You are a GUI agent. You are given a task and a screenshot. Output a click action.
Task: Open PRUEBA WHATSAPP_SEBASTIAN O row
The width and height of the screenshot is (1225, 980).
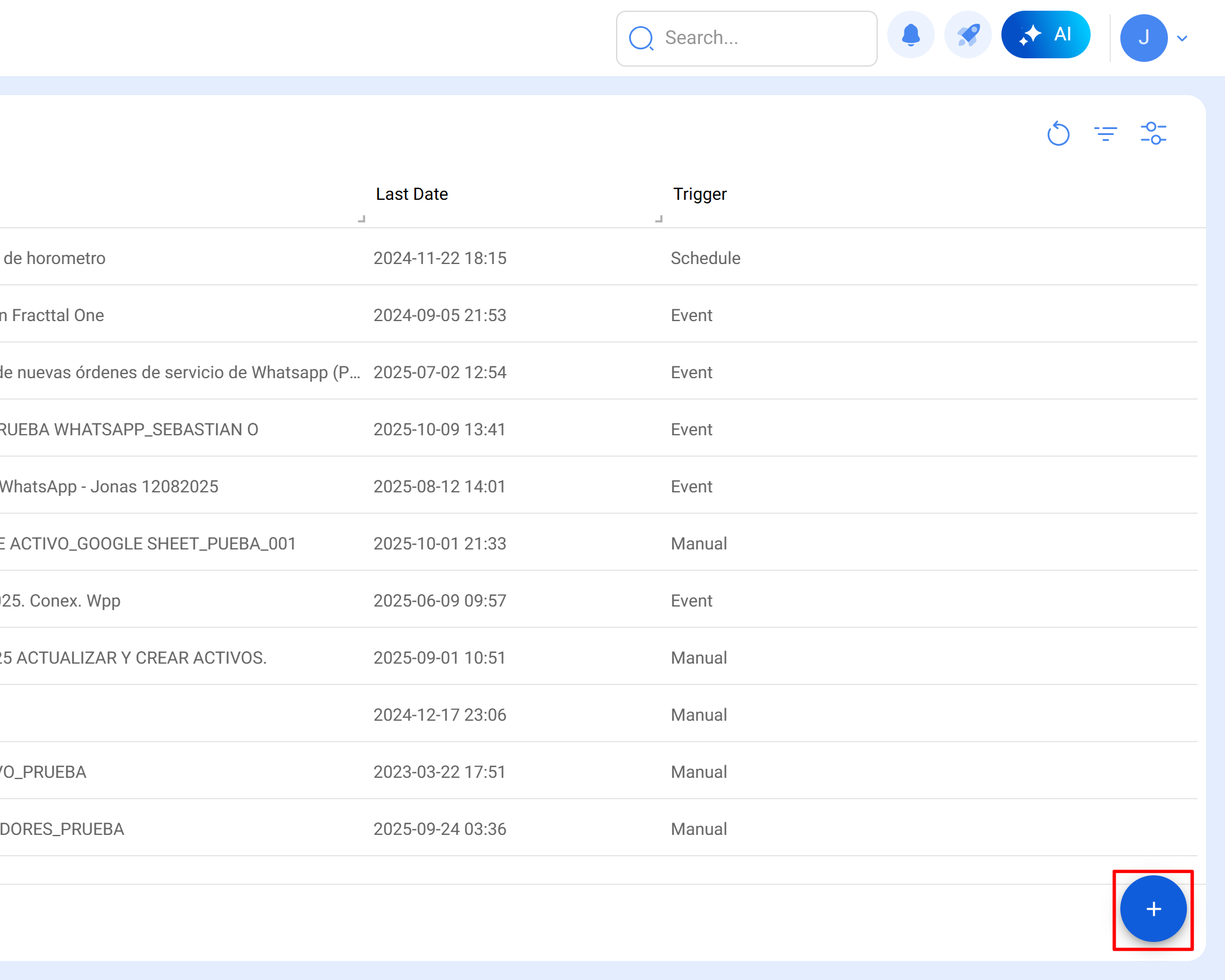click(x=128, y=429)
